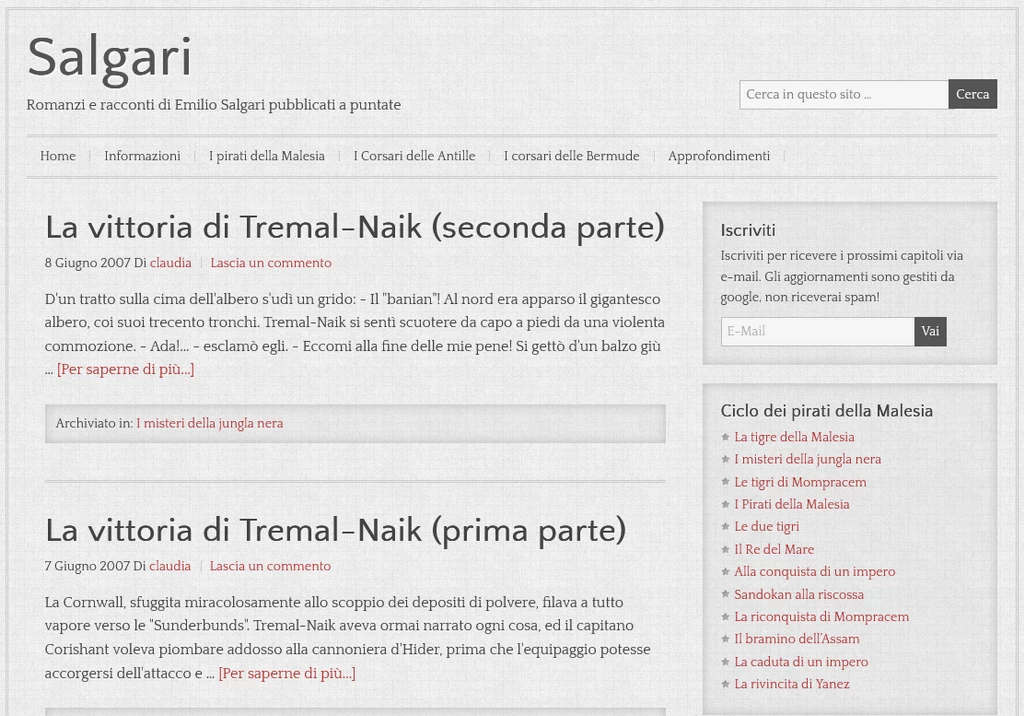Leave a comment on the prima parte post
This screenshot has width=1024, height=716.
click(270, 566)
